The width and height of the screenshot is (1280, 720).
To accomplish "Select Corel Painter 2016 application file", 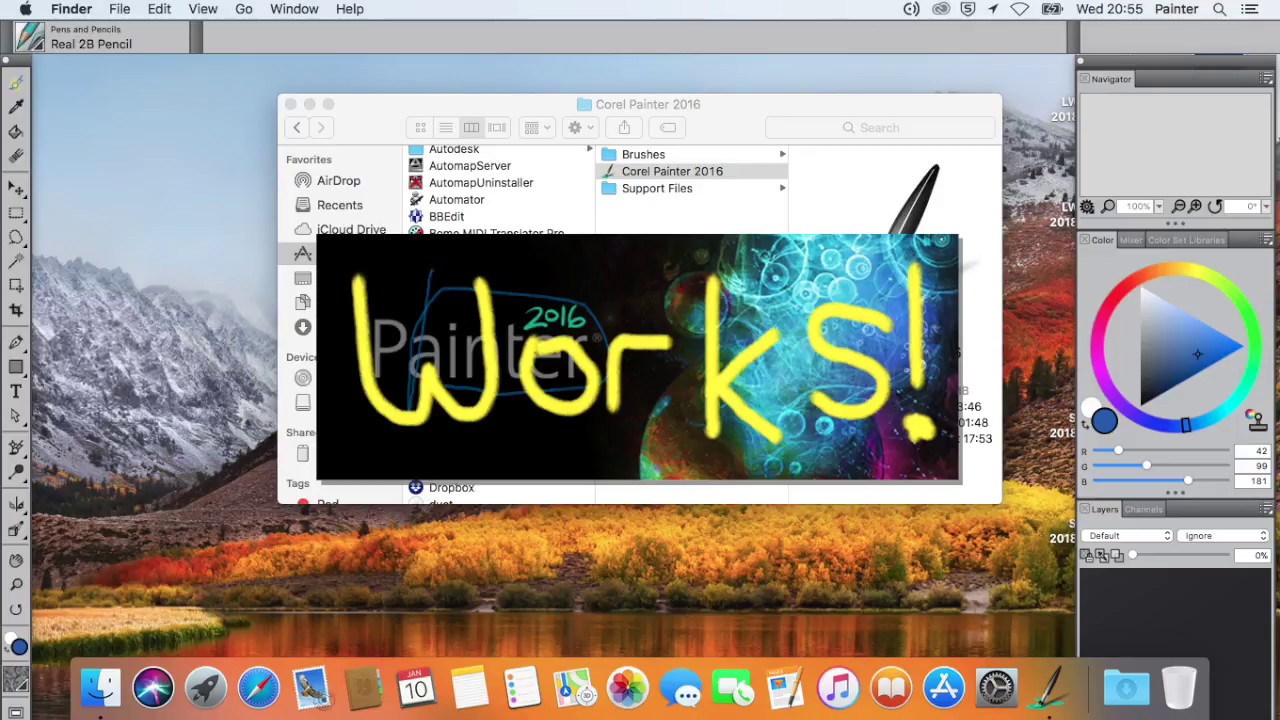I will (692, 171).
